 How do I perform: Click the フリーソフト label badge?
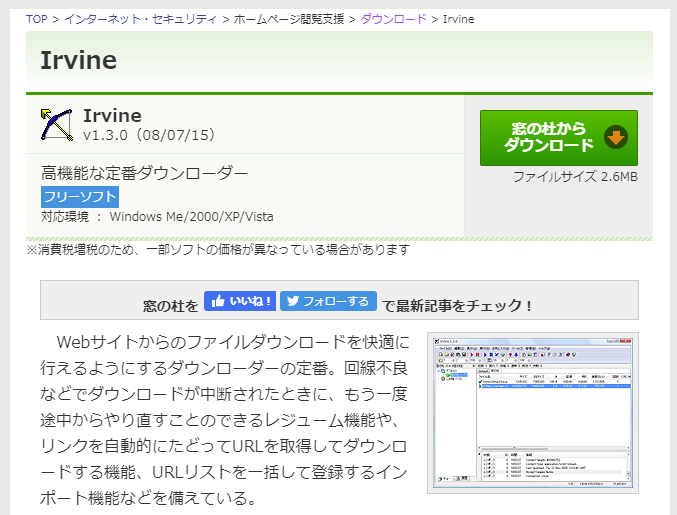(80, 197)
